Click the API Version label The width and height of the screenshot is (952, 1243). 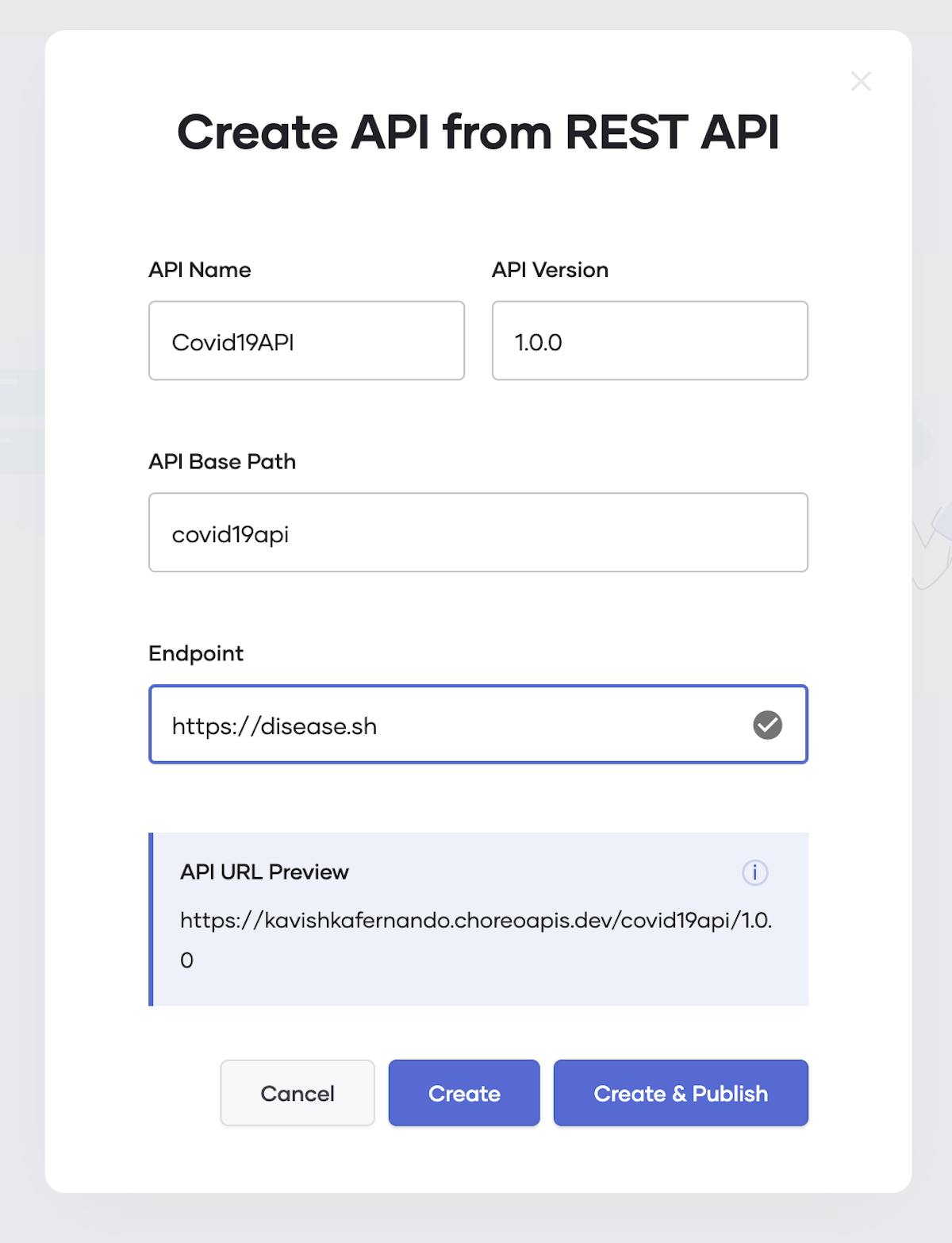point(549,269)
